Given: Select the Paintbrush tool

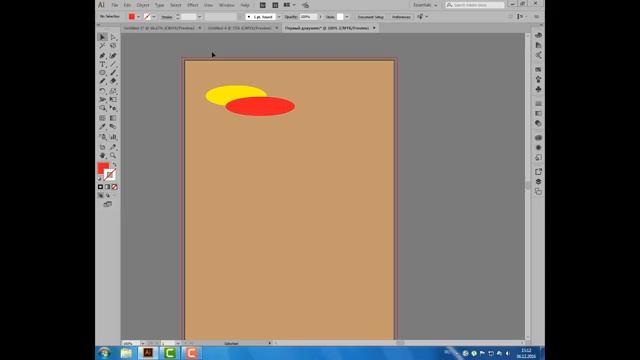Looking at the screenshot, I should (113, 73).
